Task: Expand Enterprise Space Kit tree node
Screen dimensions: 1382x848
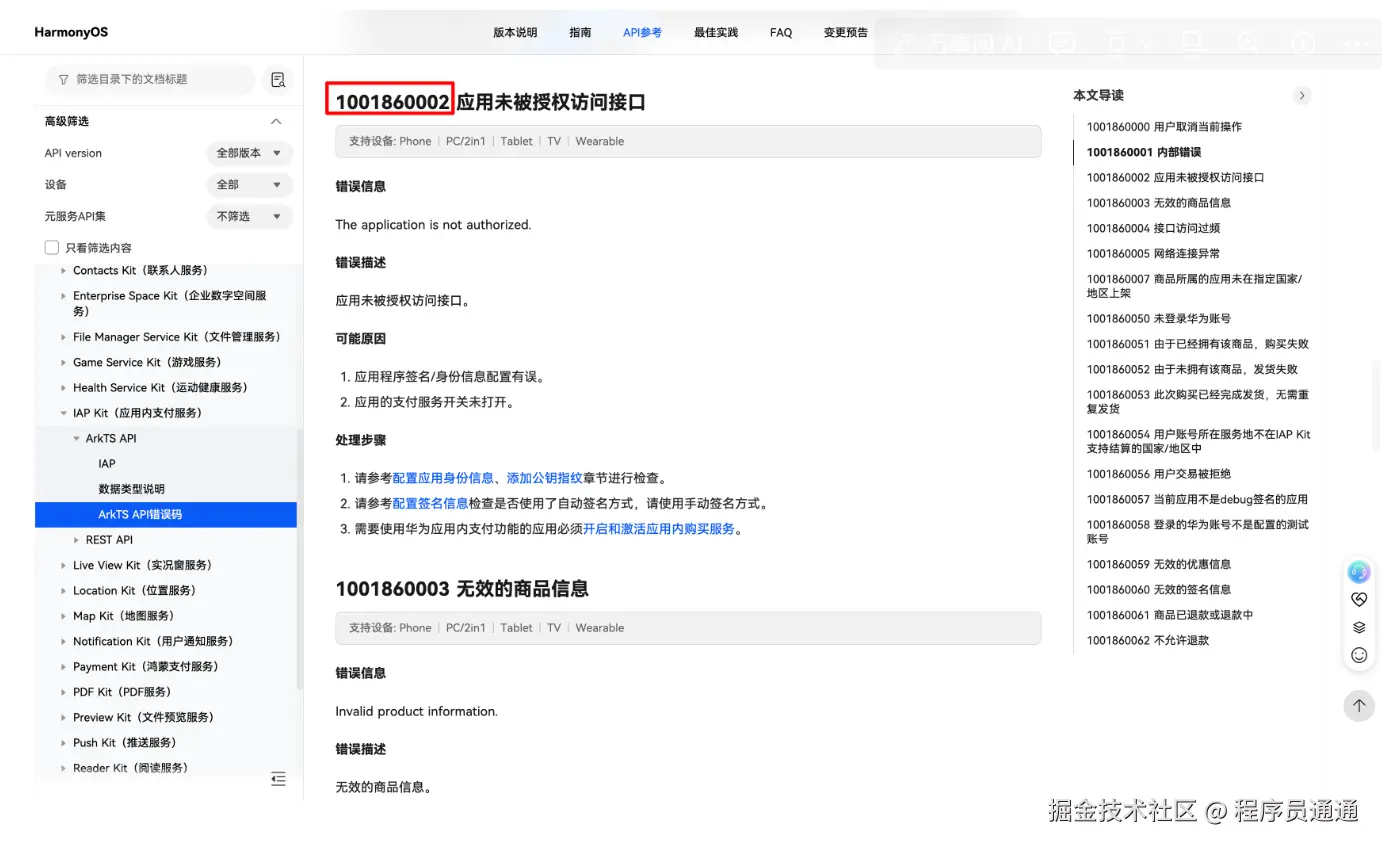Action: (64, 296)
